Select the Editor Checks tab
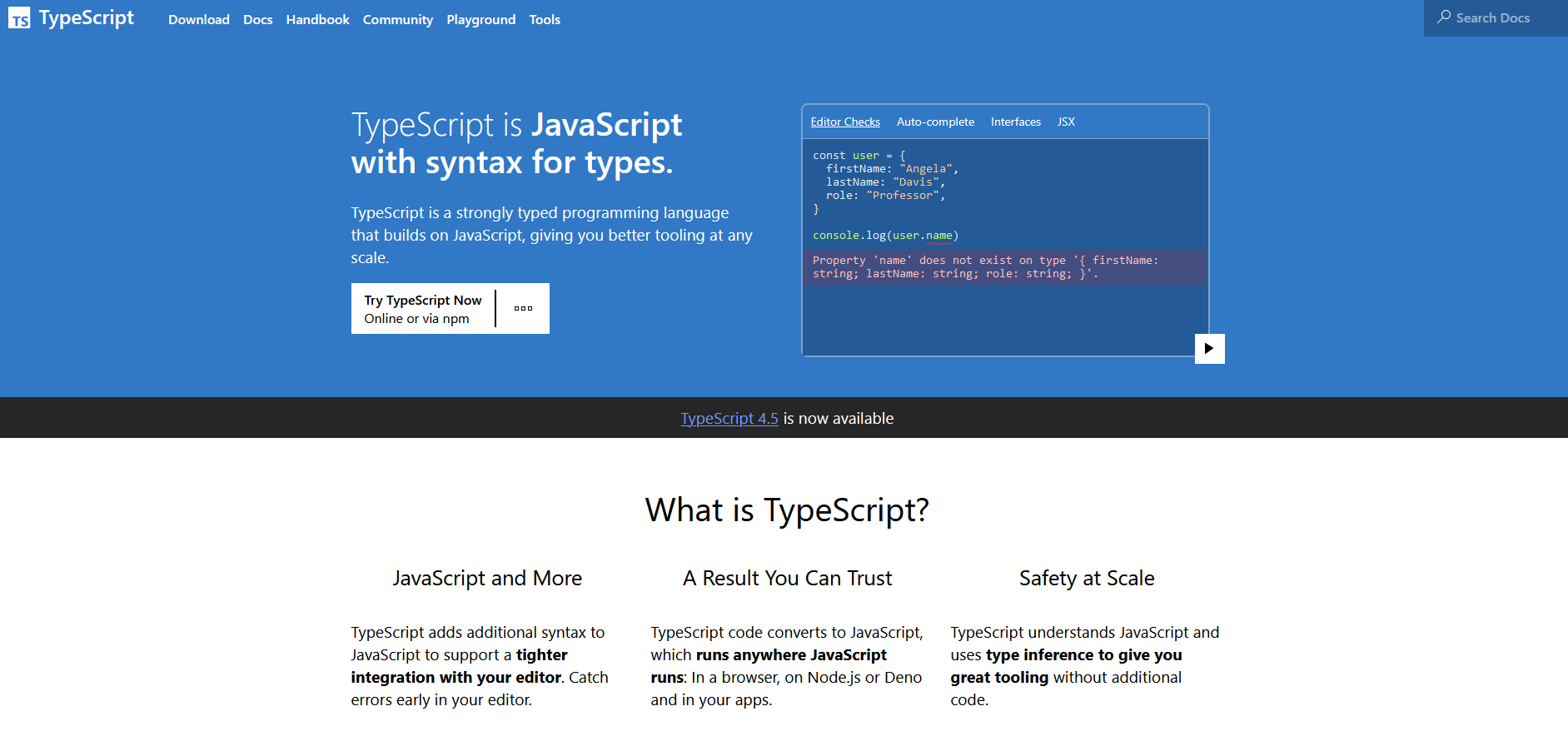 tap(845, 122)
